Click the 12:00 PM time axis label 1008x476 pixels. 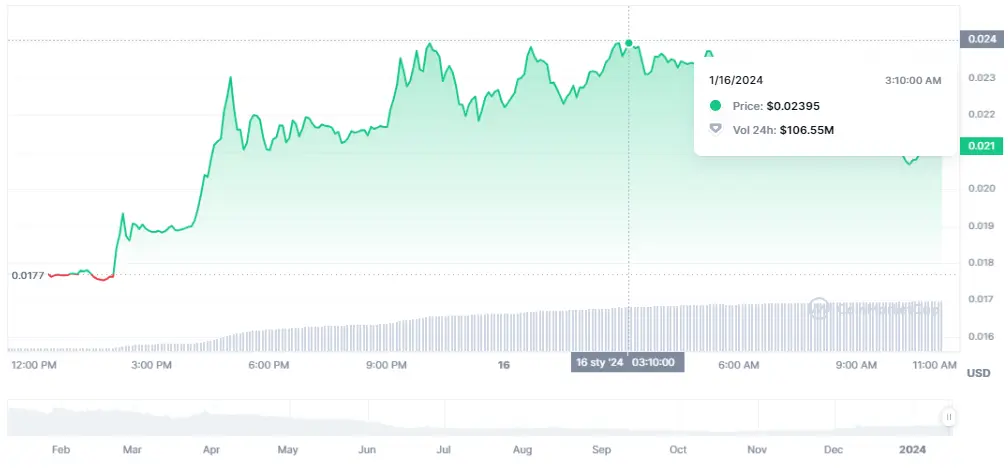click(35, 365)
